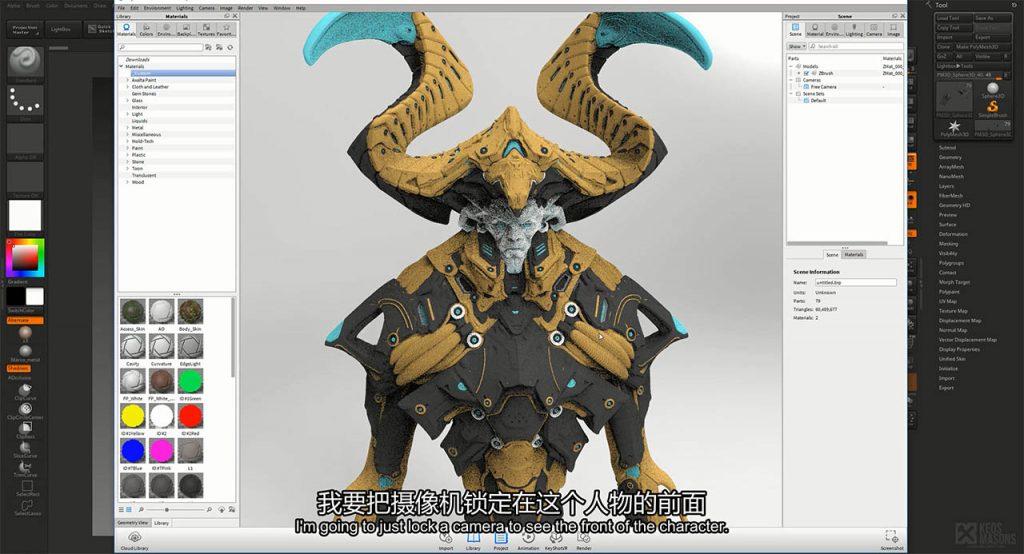Select the Gem Stones materials folder
This screenshot has width=1024, height=554.
click(x=144, y=93)
